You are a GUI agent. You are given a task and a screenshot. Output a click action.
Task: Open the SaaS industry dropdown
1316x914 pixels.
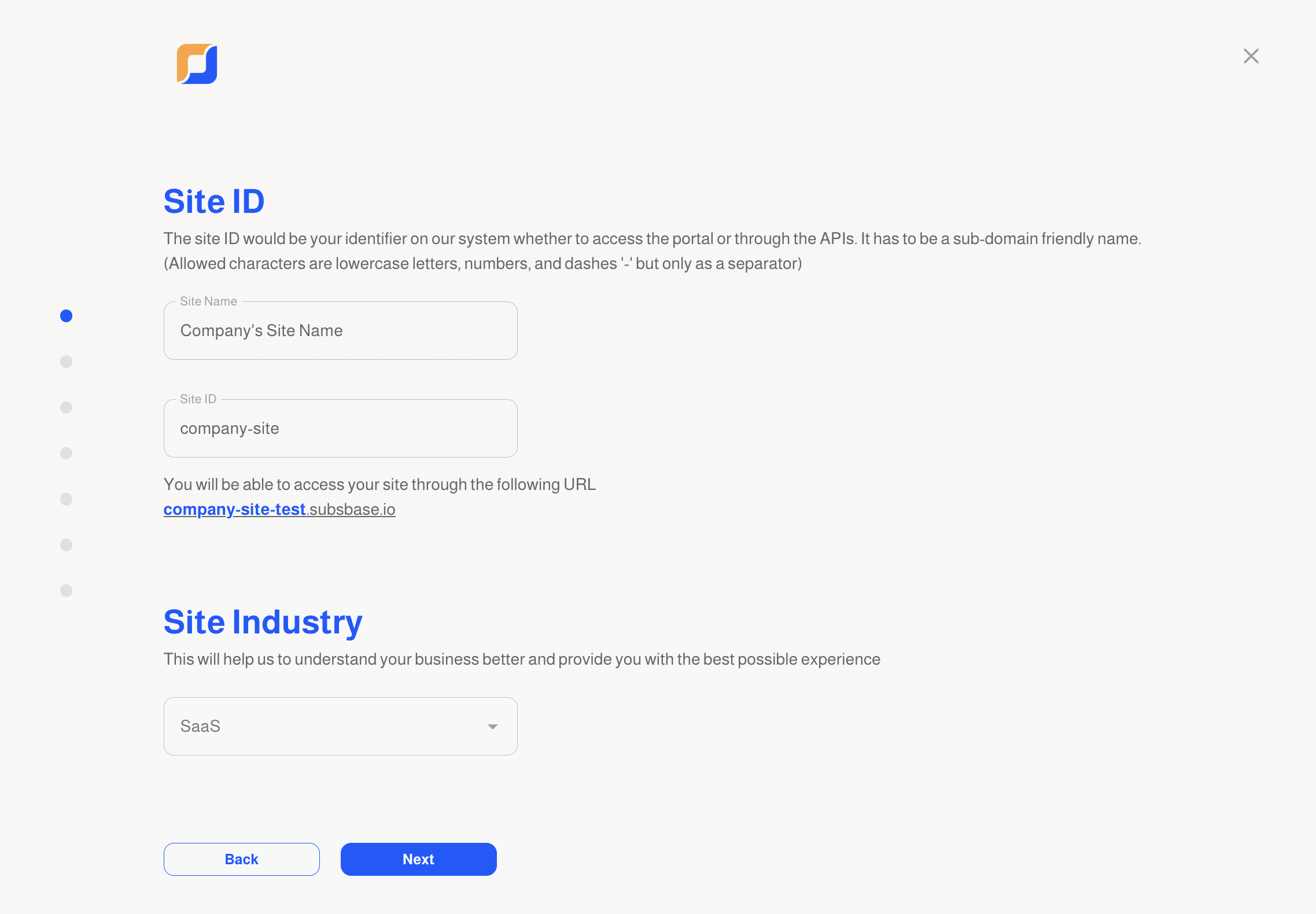[341, 726]
